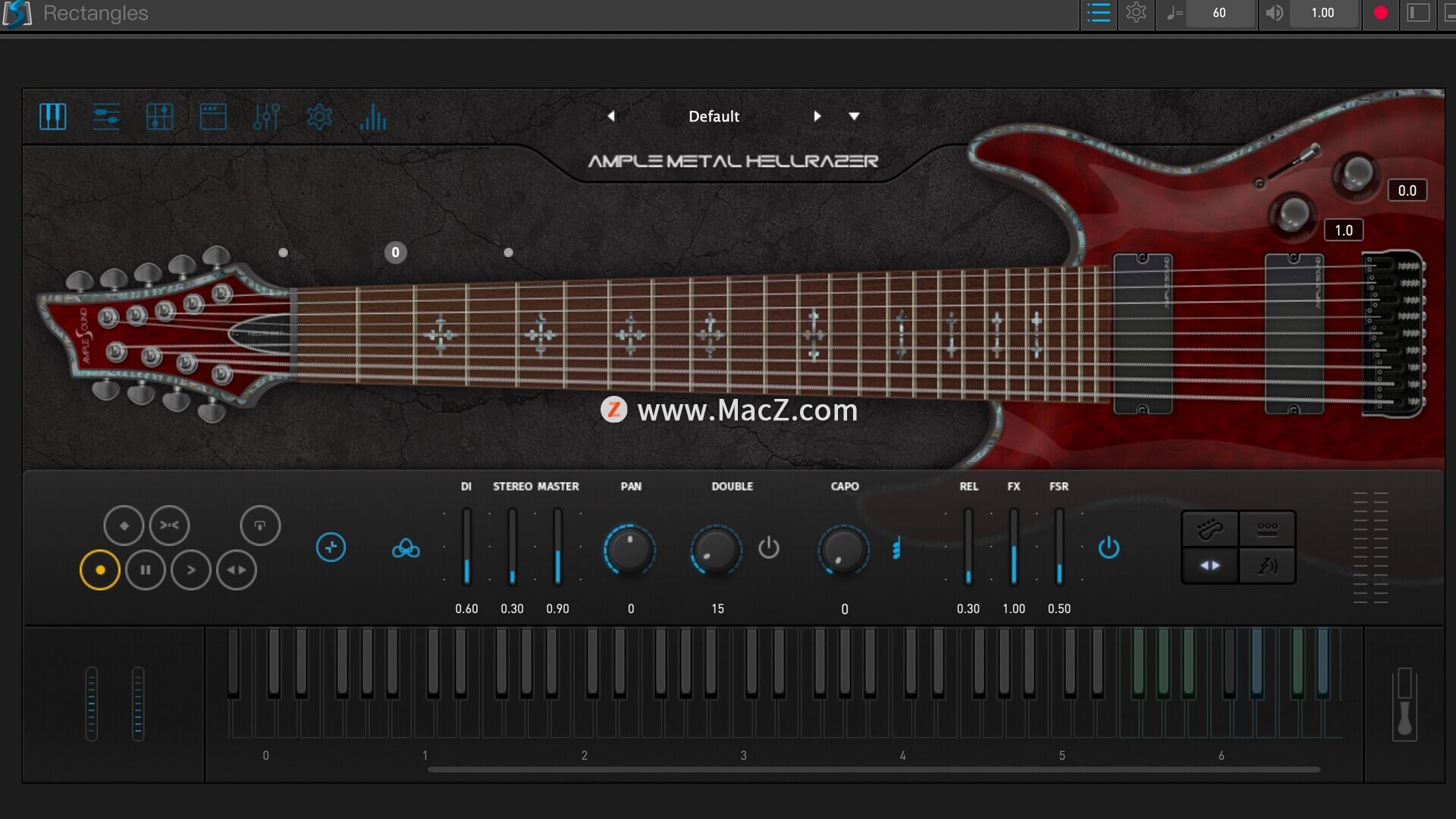This screenshot has height=819, width=1456.
Task: Click the double-arrow articulation button
Action: pyautogui.click(x=237, y=570)
